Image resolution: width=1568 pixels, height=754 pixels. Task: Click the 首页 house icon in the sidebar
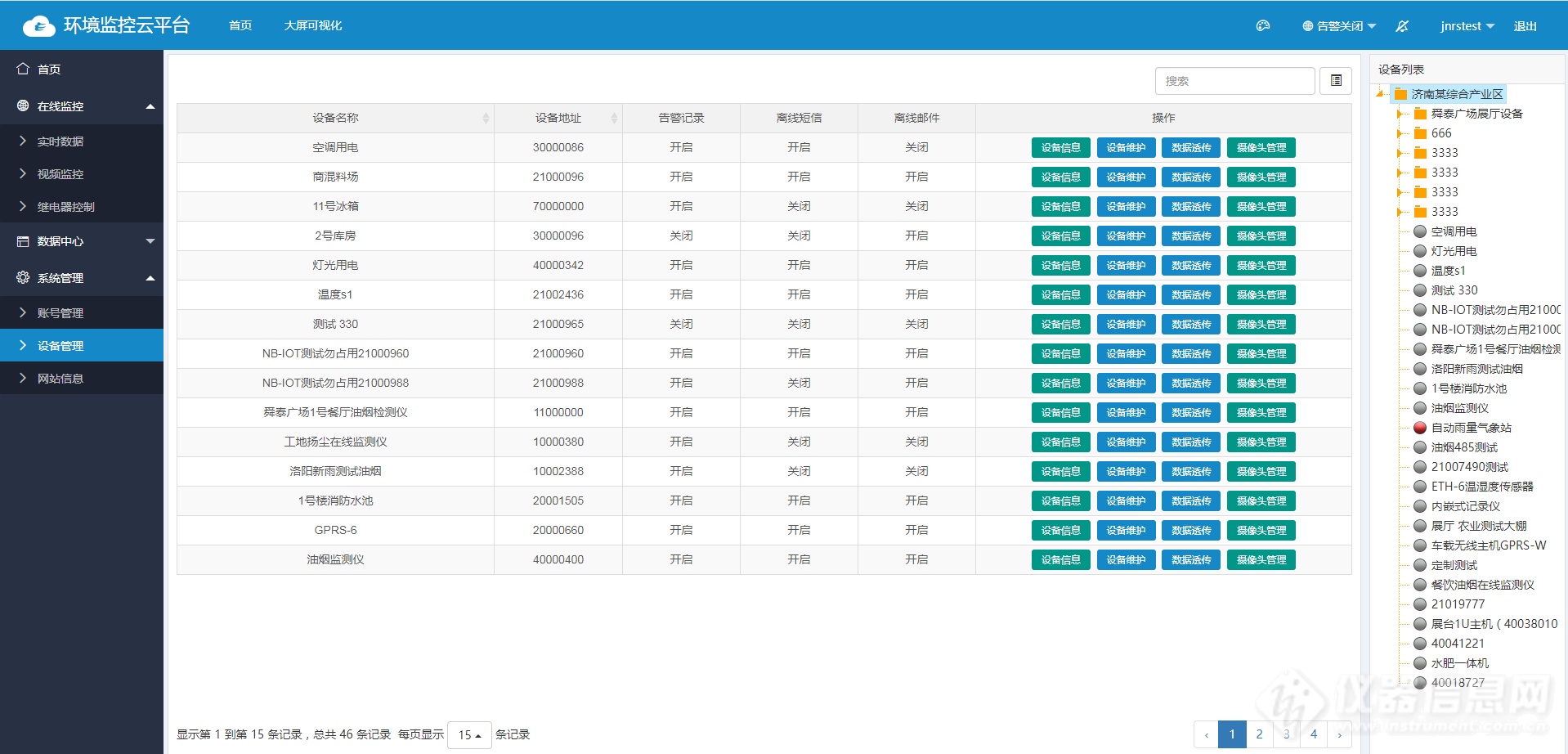coord(23,69)
